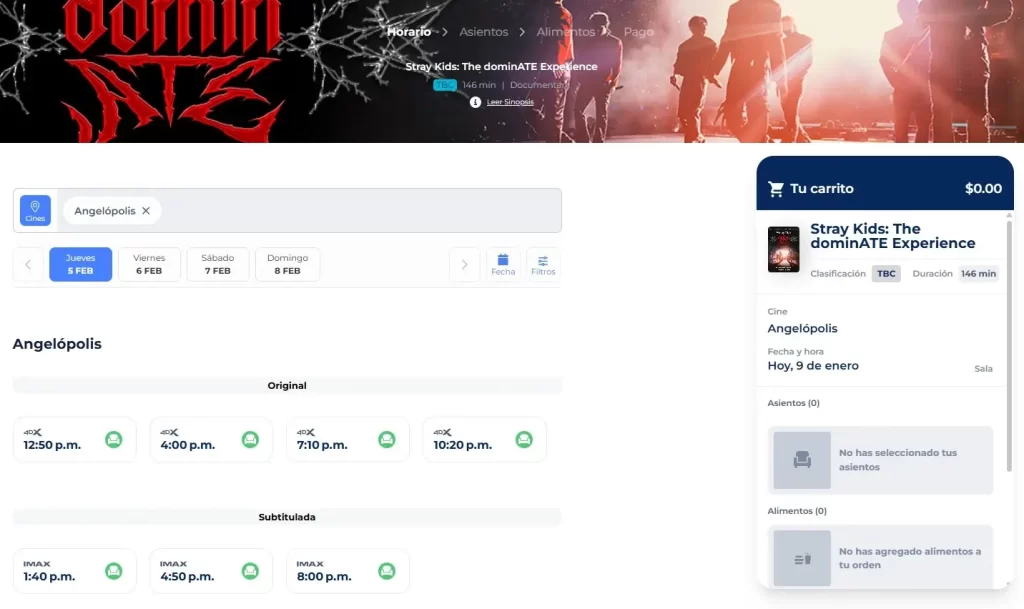Click seat icon on 12:50 p.m. showtime

[114, 440]
